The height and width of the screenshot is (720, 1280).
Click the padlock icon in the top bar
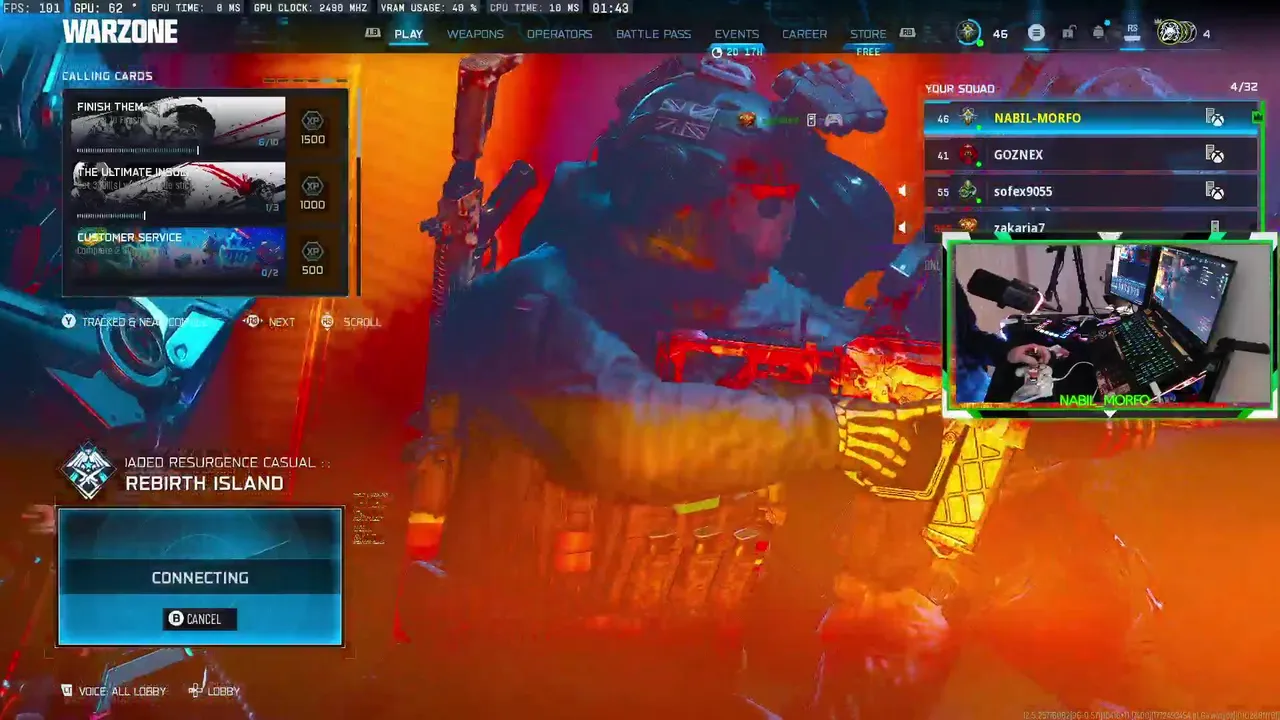click(1068, 33)
